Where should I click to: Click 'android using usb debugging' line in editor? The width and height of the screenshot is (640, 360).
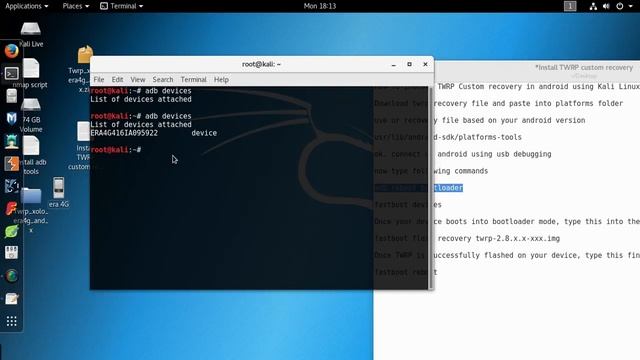[x=494, y=154]
